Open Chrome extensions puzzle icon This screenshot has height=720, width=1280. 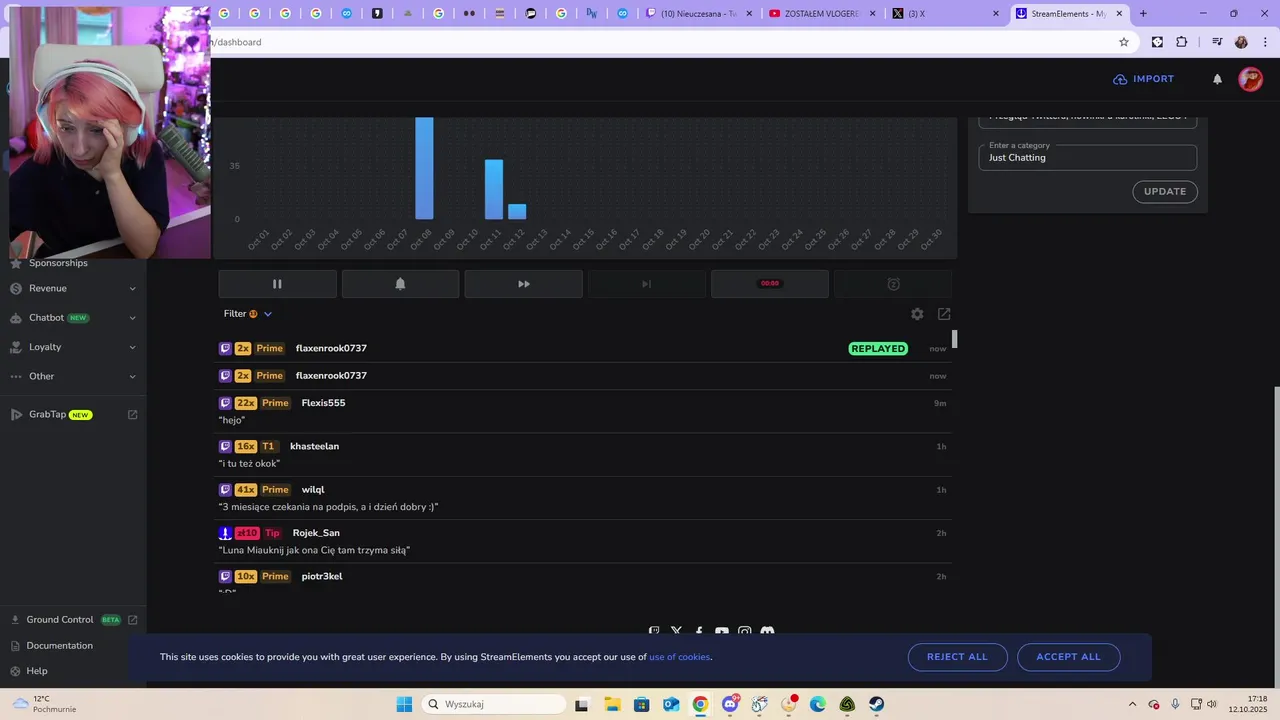1181,42
